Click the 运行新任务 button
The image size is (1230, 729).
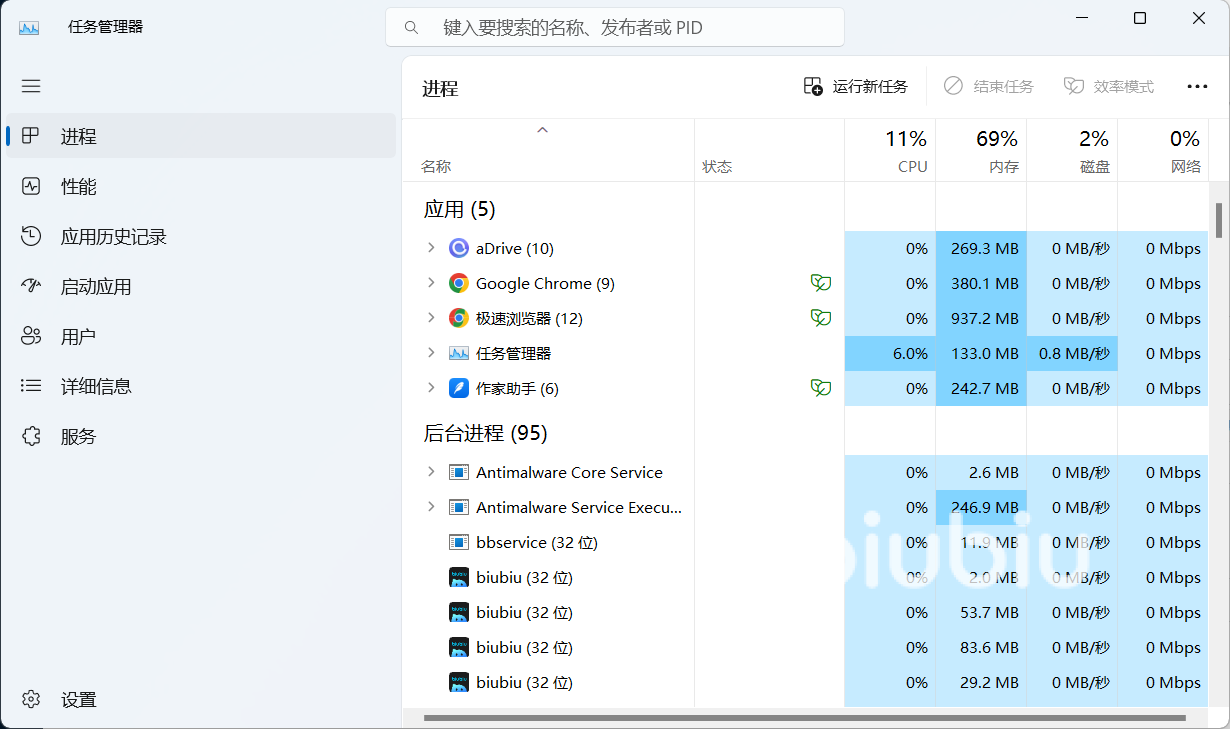856,87
